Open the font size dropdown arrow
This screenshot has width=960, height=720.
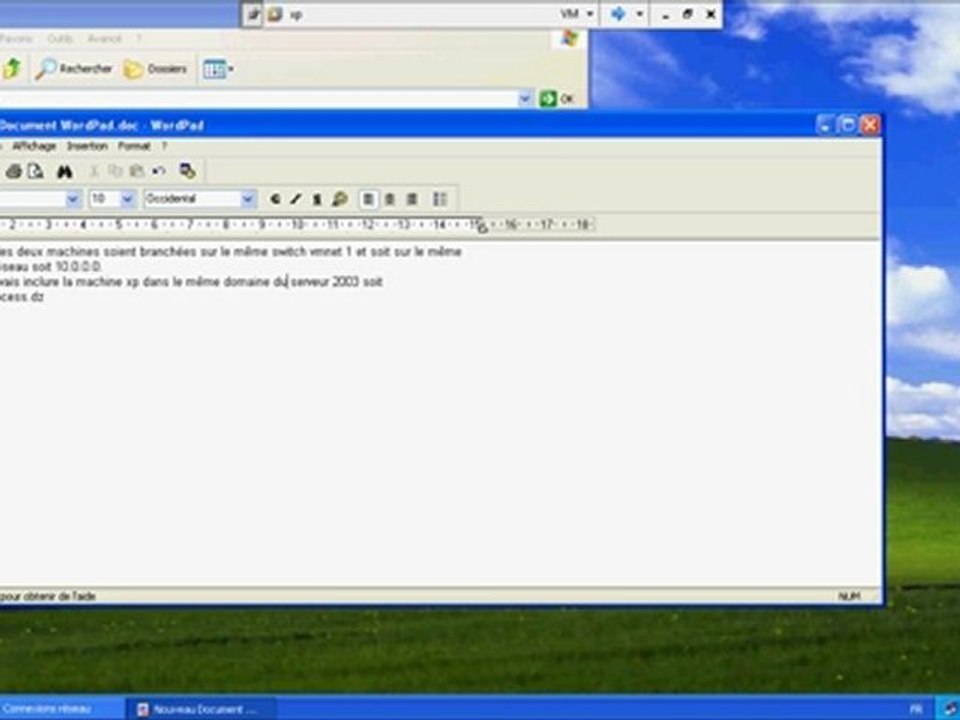point(128,199)
